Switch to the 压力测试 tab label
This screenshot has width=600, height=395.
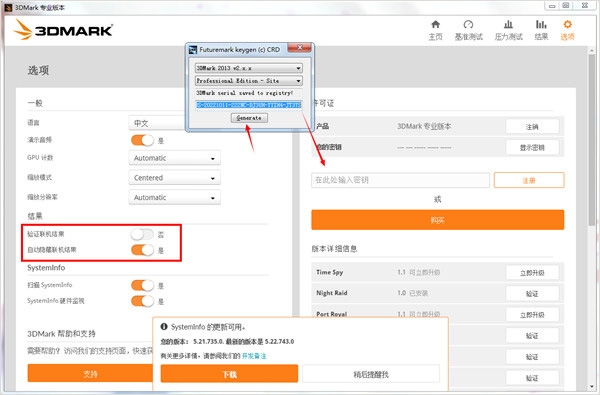pyautogui.click(x=508, y=37)
